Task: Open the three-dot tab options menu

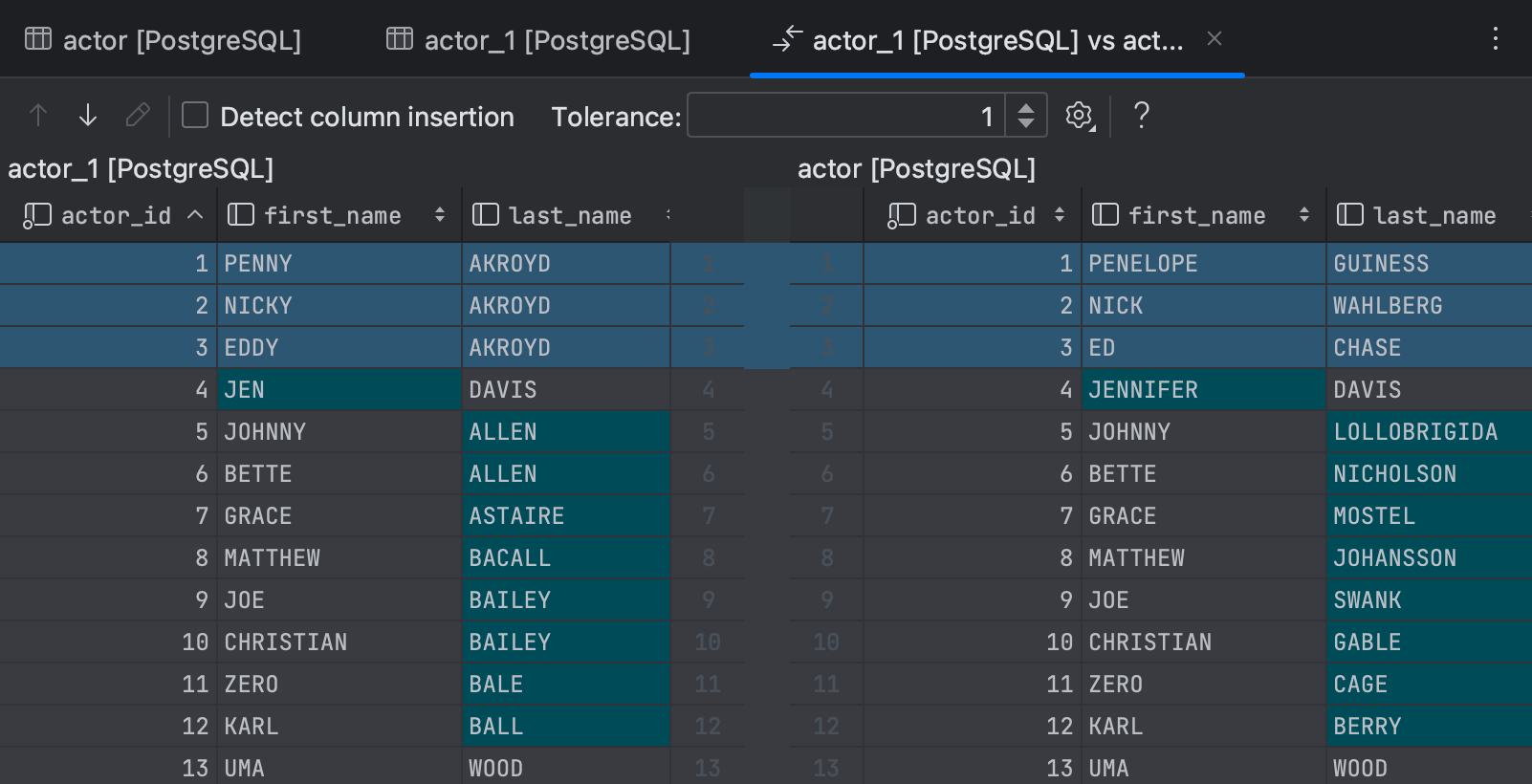Action: coord(1496,39)
